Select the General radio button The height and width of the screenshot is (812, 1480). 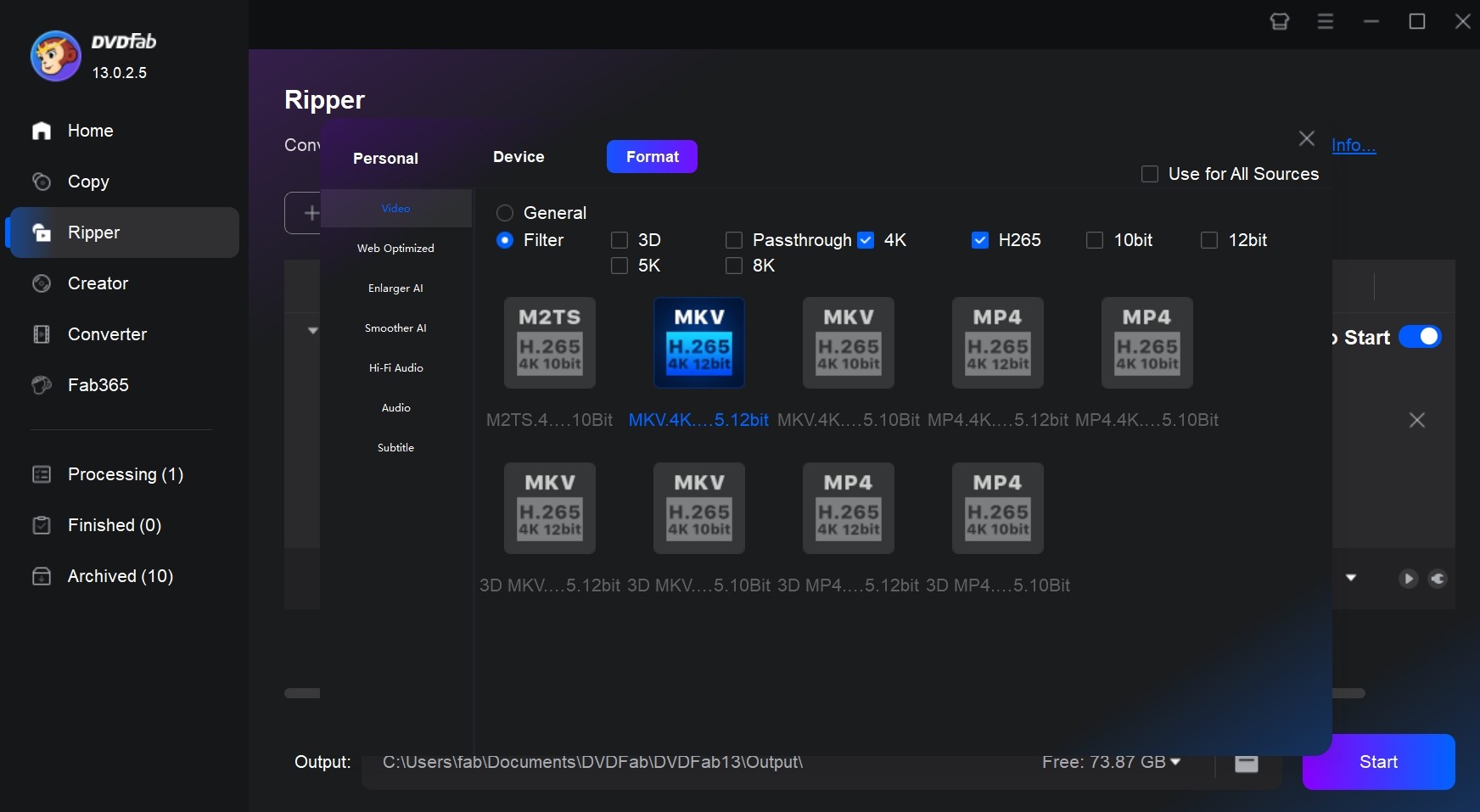pos(504,213)
